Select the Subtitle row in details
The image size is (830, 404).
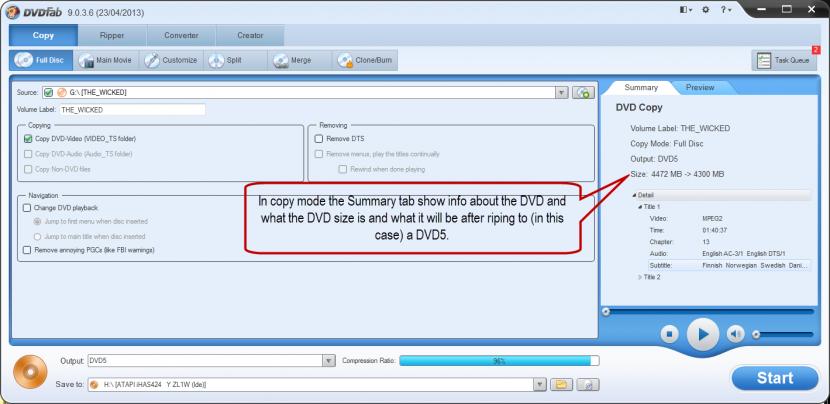click(x=729, y=265)
